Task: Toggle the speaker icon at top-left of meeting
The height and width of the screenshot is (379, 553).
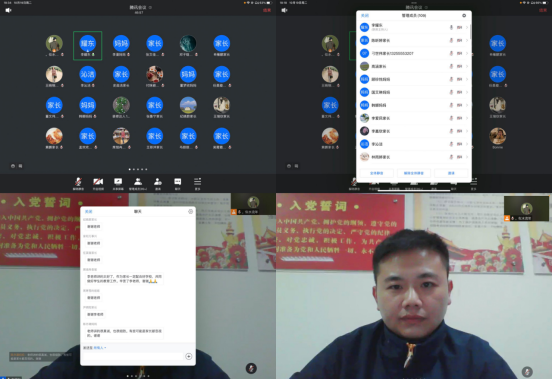Action: click(x=8, y=10)
